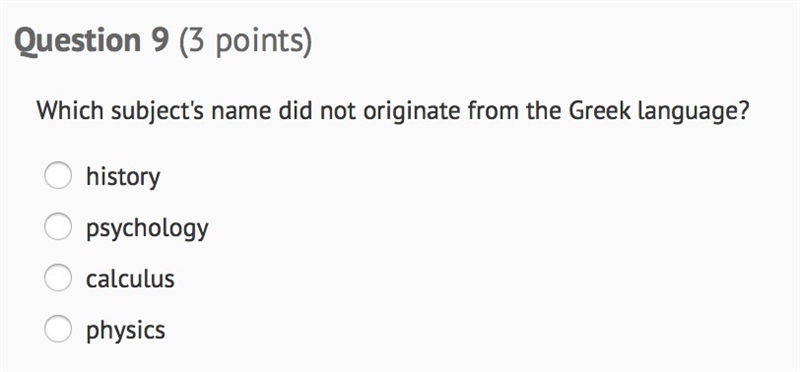Choose the psychology radio option

point(58,227)
